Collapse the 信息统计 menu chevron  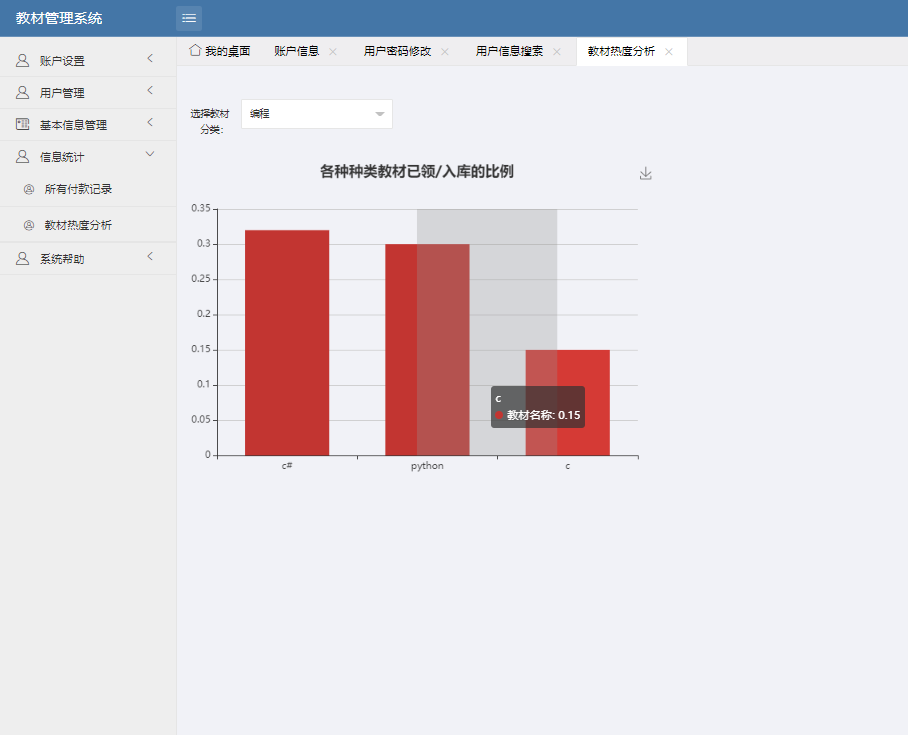[x=150, y=153]
